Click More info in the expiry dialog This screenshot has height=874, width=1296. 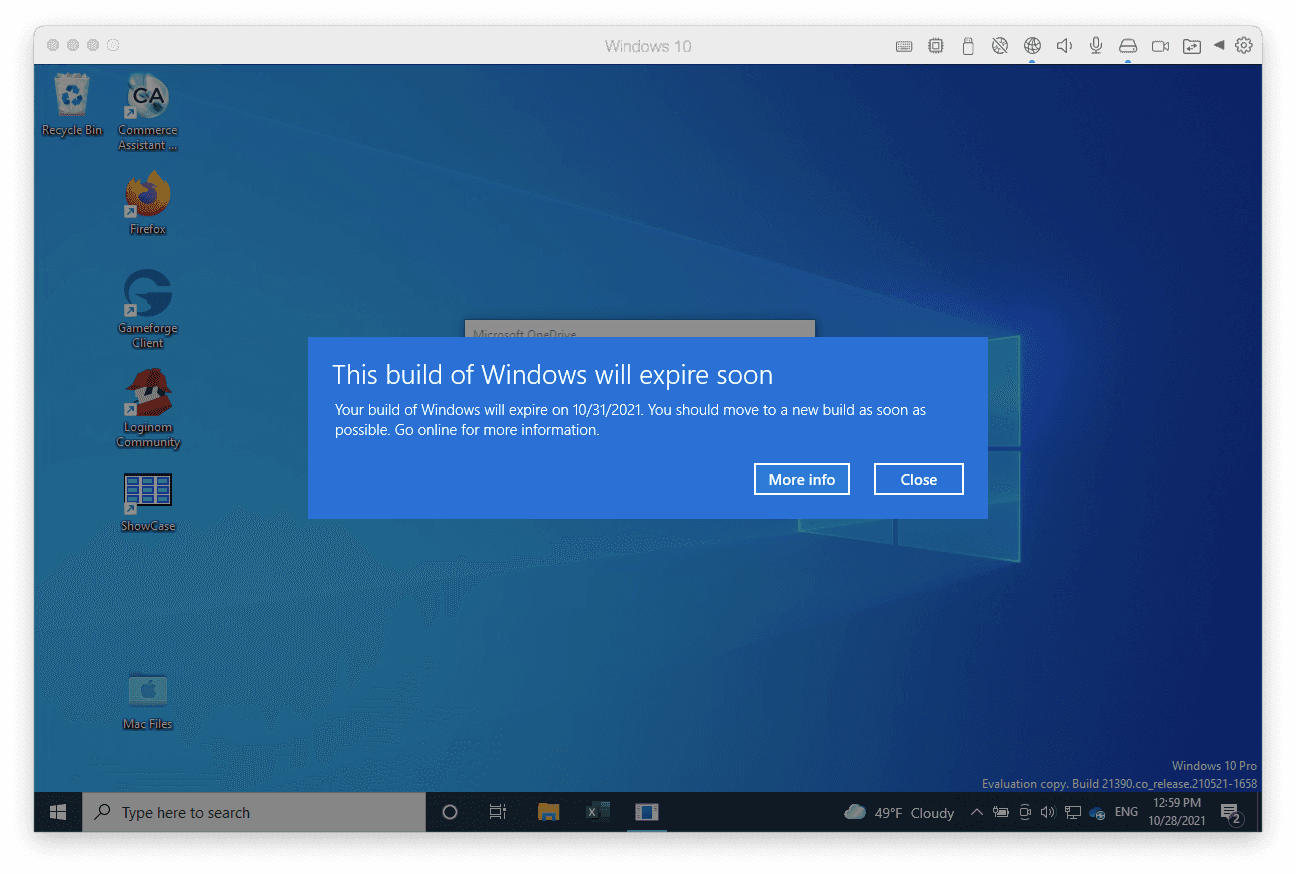click(x=802, y=479)
